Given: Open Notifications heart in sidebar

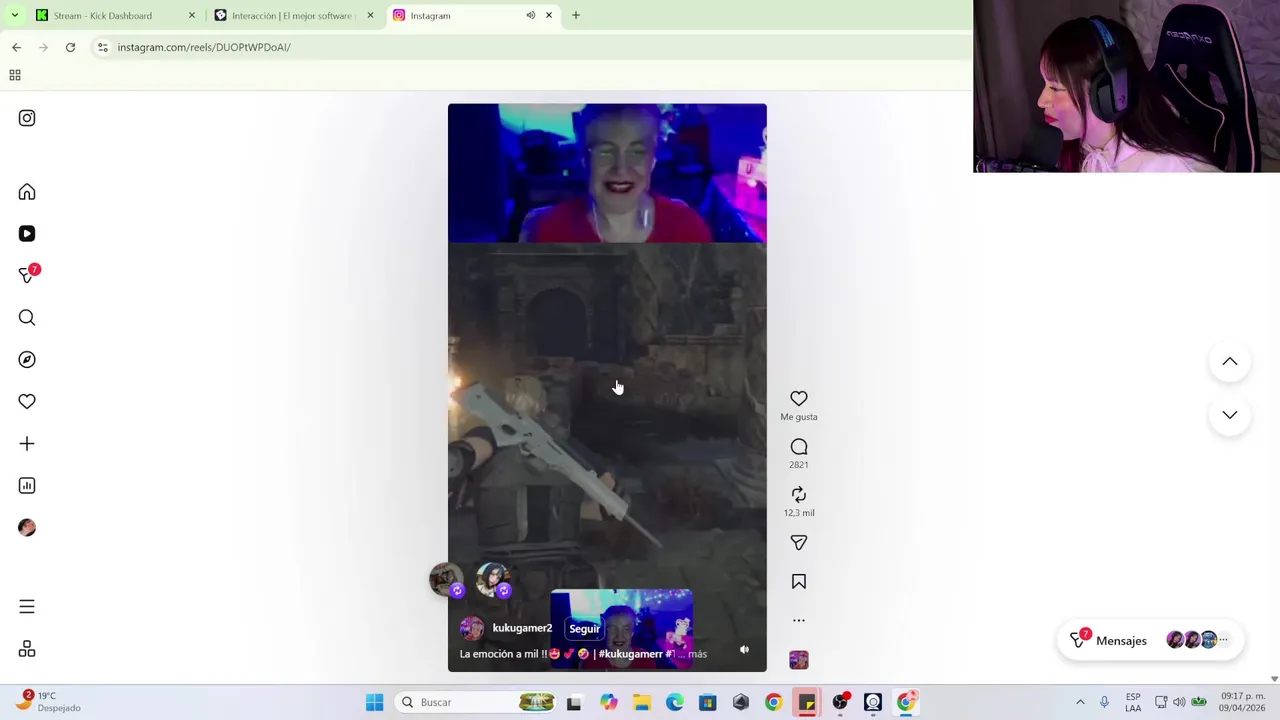Looking at the screenshot, I should (x=27, y=401).
